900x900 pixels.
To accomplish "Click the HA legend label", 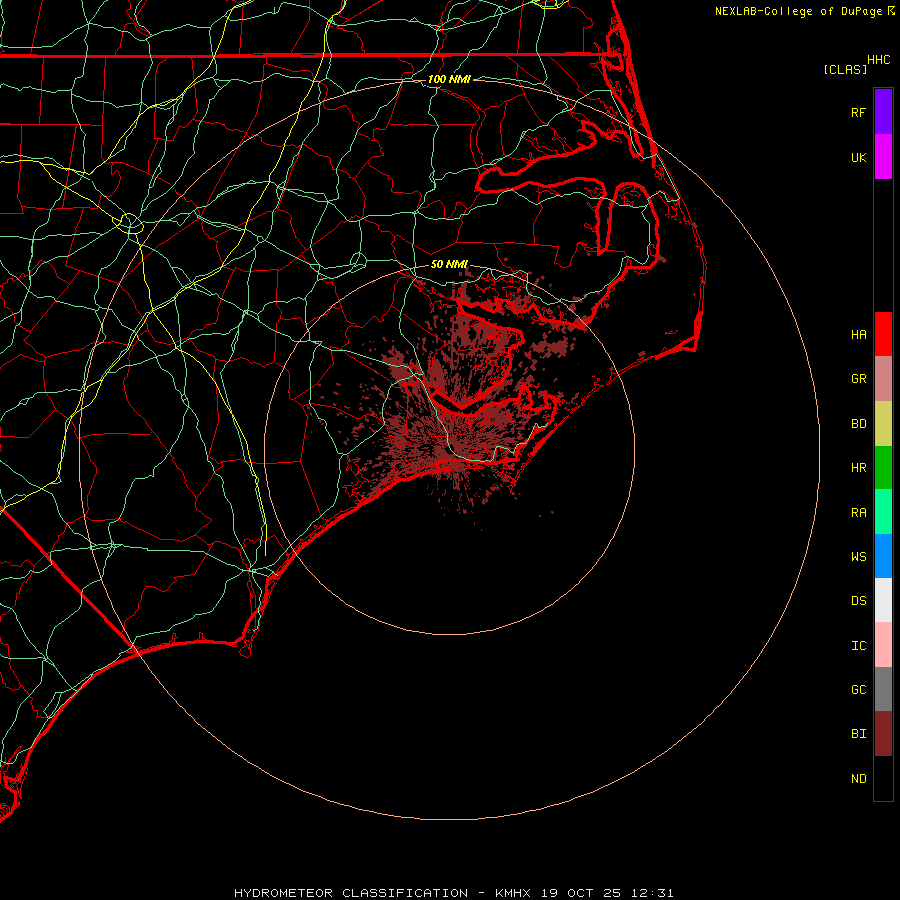I will pyautogui.click(x=858, y=335).
